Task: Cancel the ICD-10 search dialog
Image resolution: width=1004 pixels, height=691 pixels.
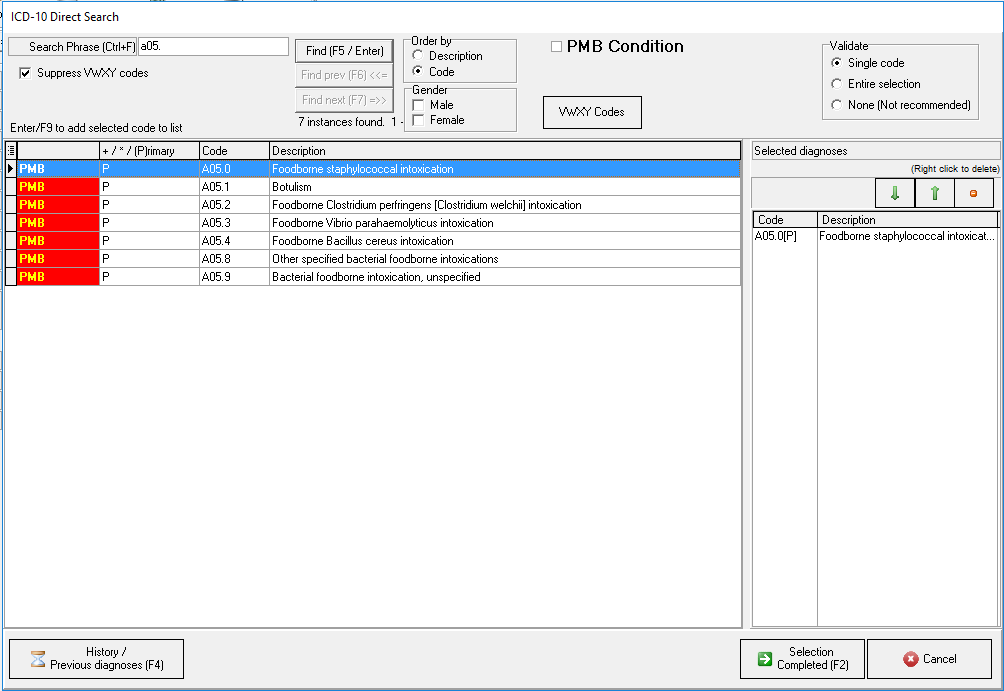Action: pyautogui.click(x=929, y=659)
